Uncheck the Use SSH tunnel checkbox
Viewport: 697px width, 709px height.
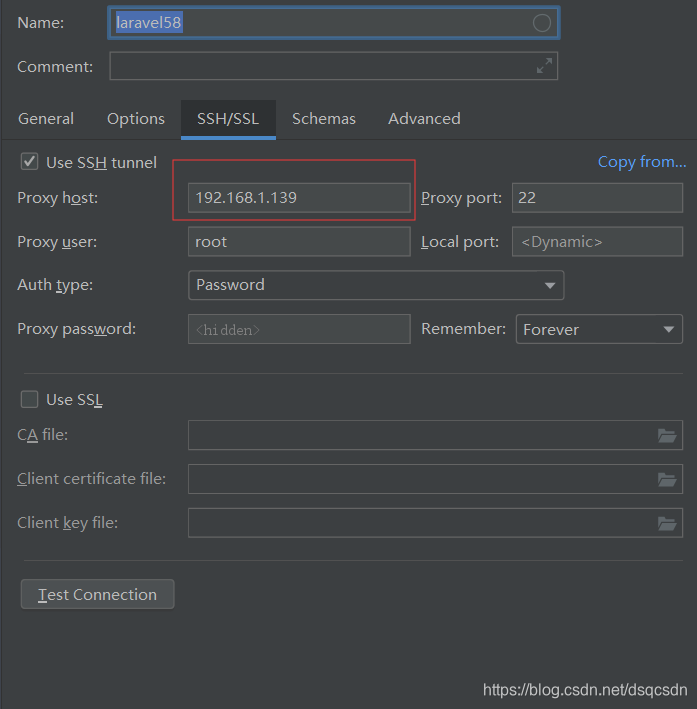(x=29, y=162)
